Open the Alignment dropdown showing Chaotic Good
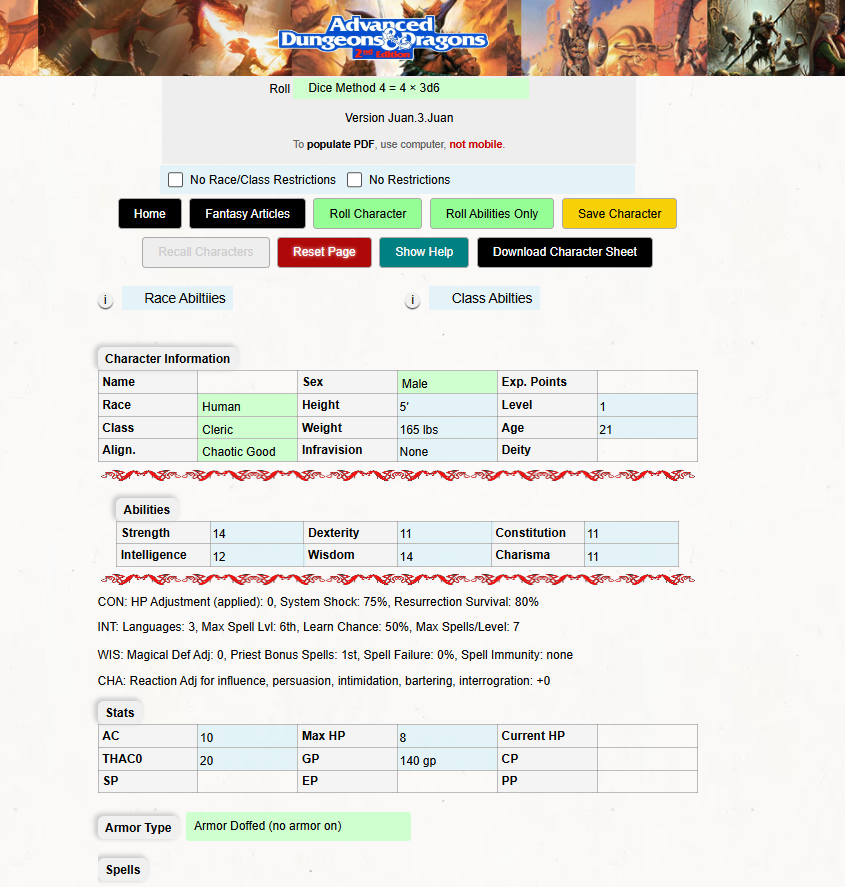This screenshot has width=845, height=887. [x=247, y=451]
